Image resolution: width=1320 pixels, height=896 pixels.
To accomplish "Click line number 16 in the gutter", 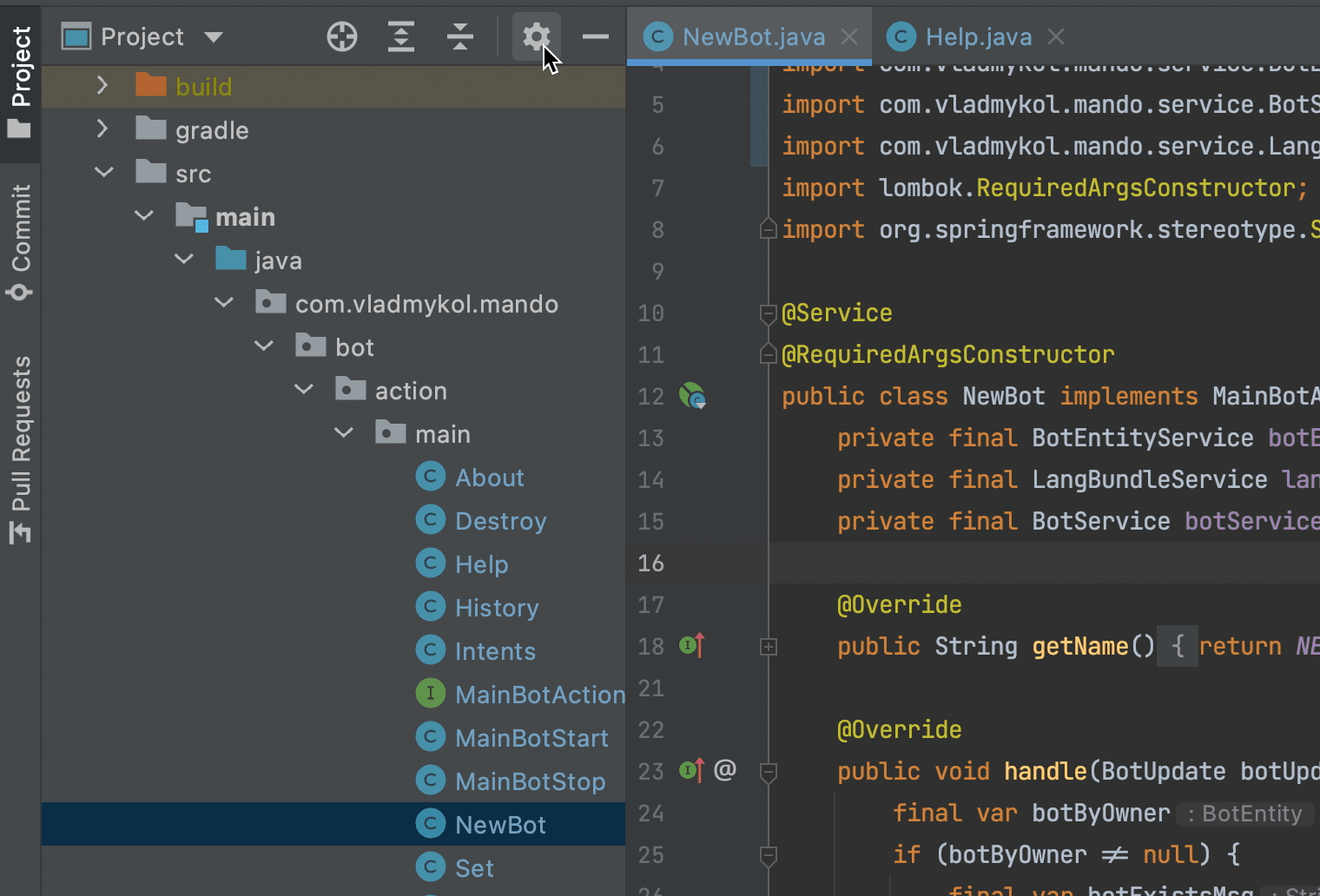I will tap(650, 563).
